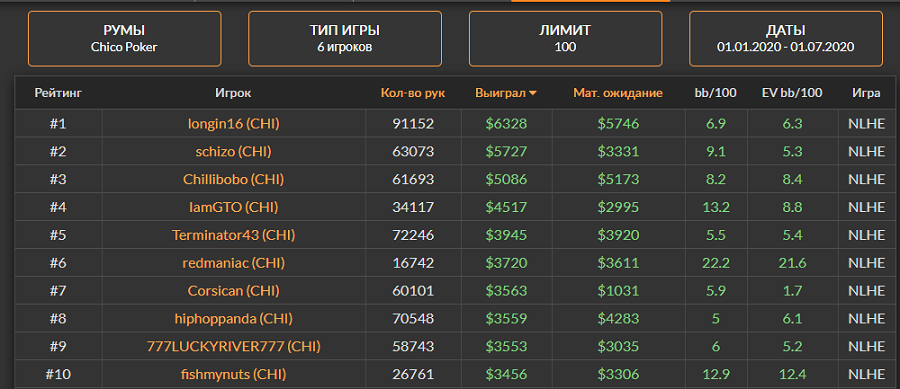This screenshot has height=389, width=900.
Task: Sort by Кол-во рук column header
Action: click(x=413, y=93)
